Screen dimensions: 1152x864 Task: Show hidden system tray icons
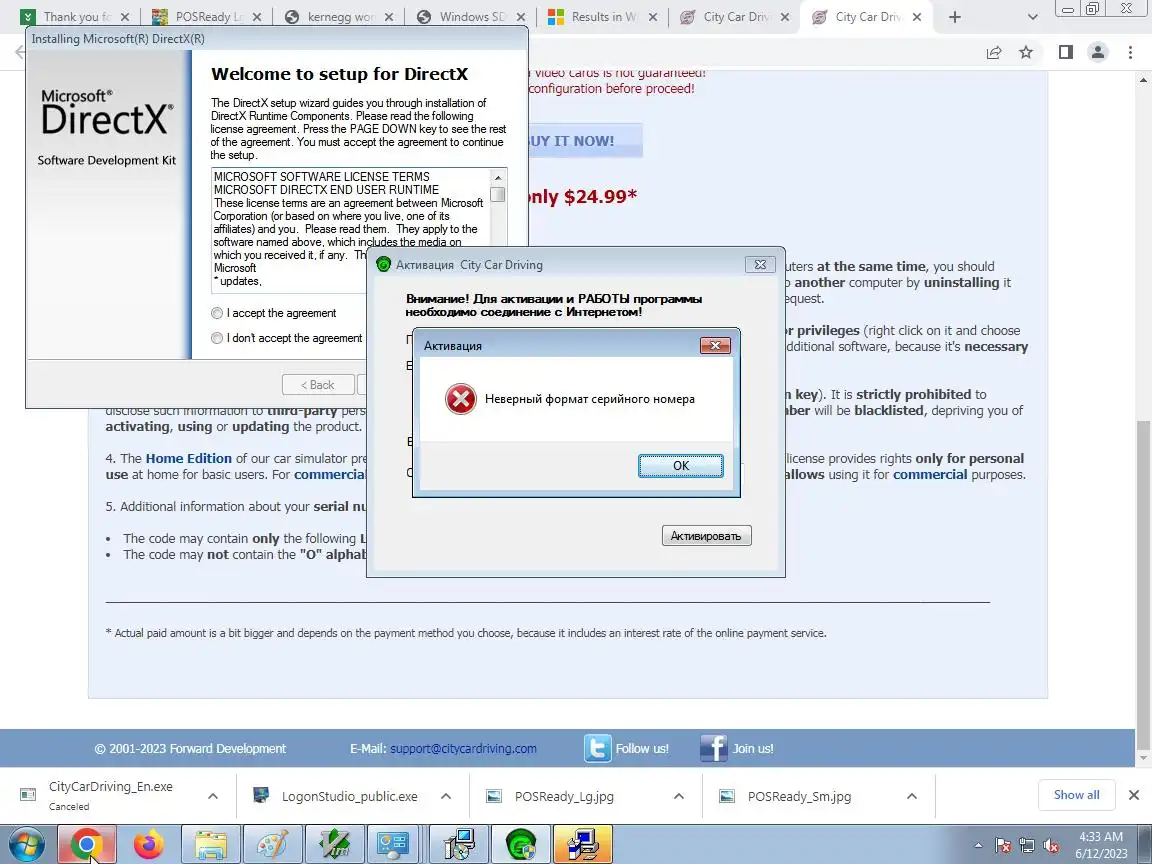(978, 846)
